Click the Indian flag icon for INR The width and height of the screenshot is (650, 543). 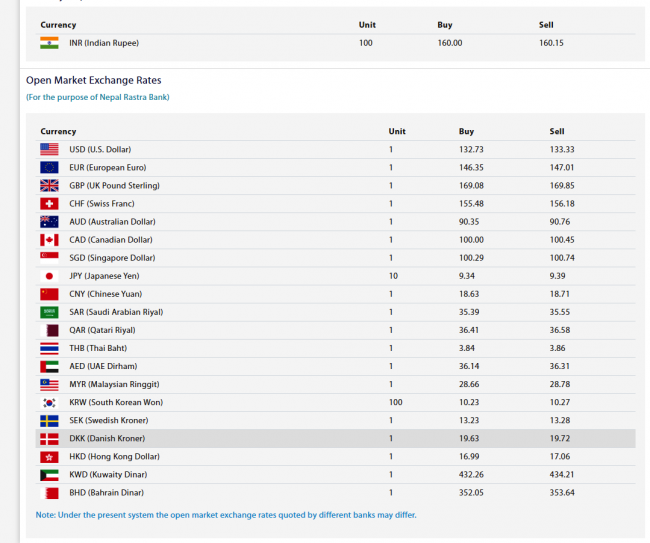pyautogui.click(x=49, y=43)
